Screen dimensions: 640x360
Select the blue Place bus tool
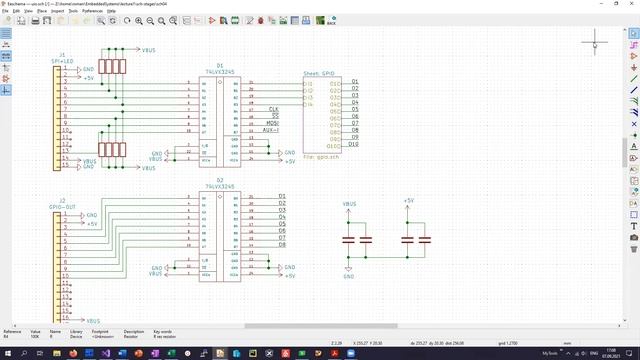(634, 90)
